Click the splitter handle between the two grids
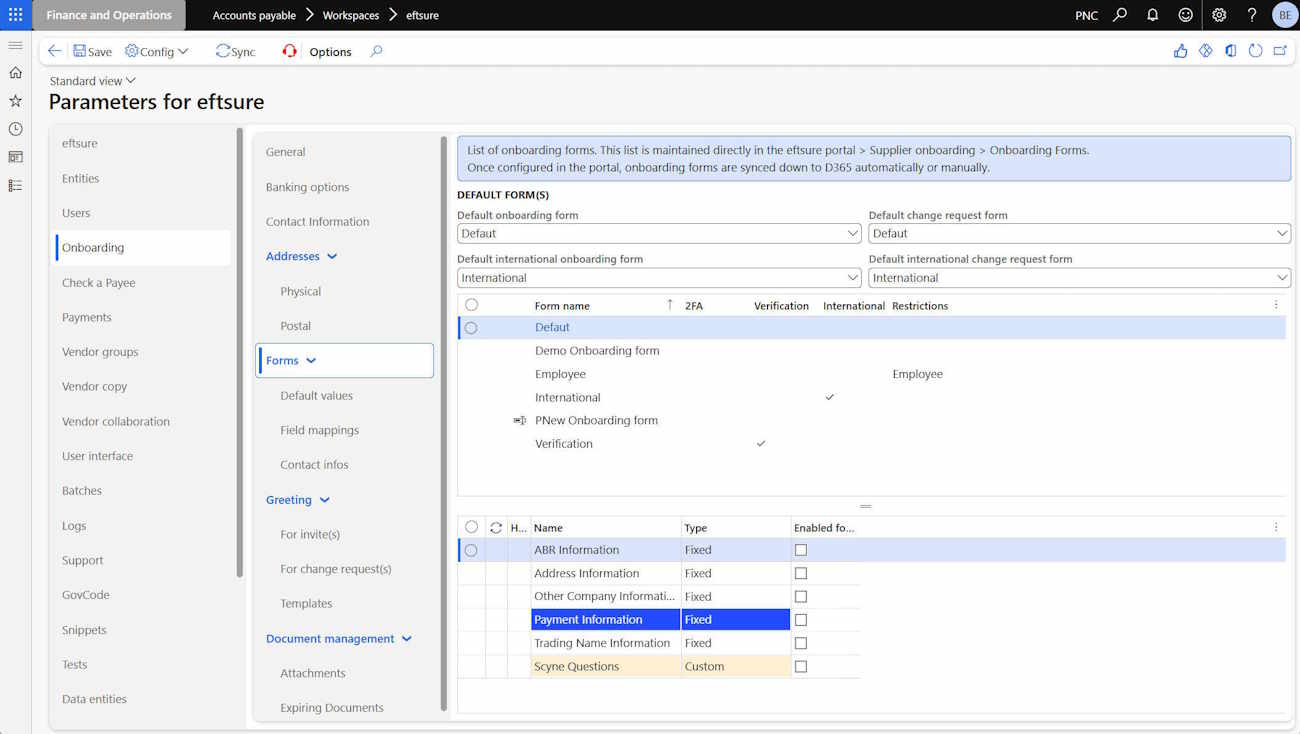 pos(866,506)
